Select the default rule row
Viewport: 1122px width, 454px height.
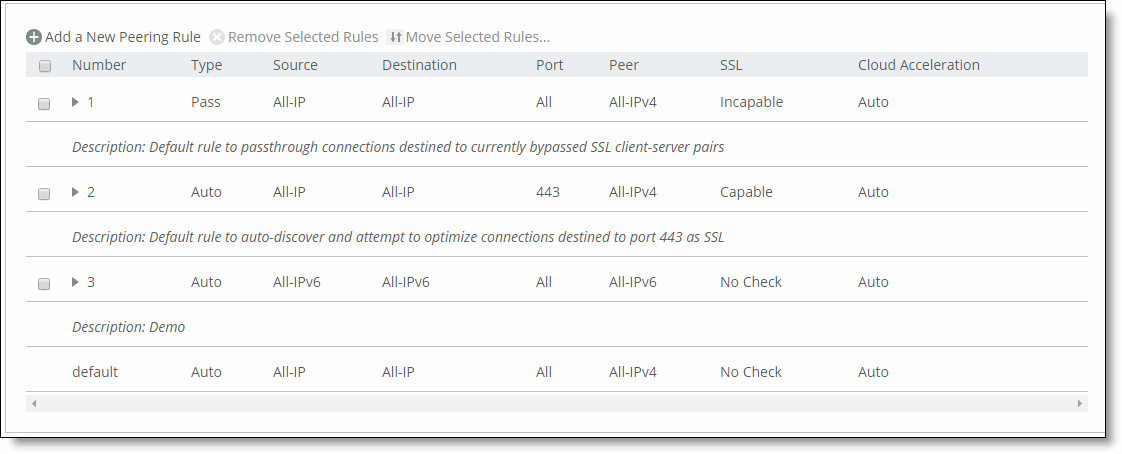[557, 372]
